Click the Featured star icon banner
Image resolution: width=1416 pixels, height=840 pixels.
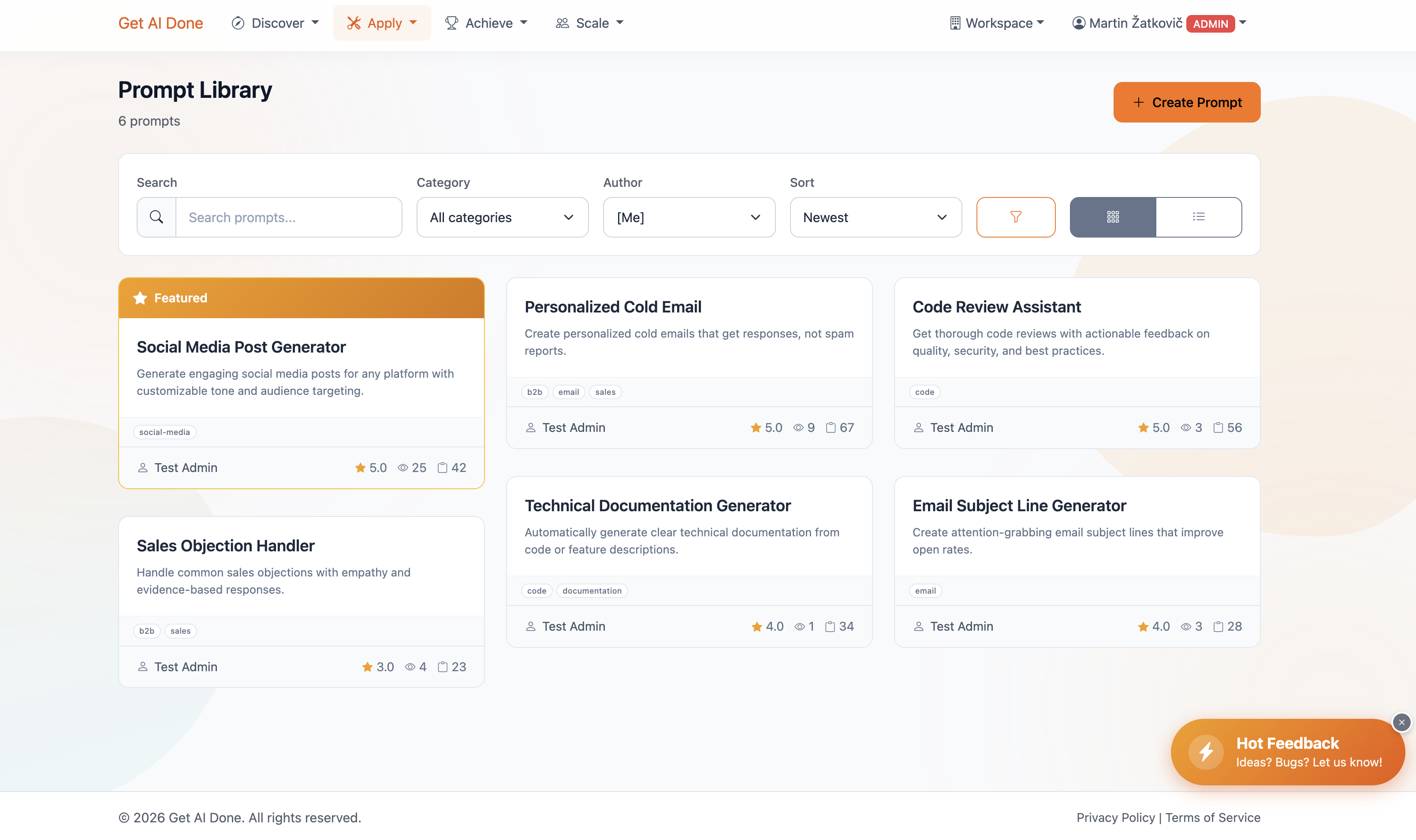click(x=140, y=298)
